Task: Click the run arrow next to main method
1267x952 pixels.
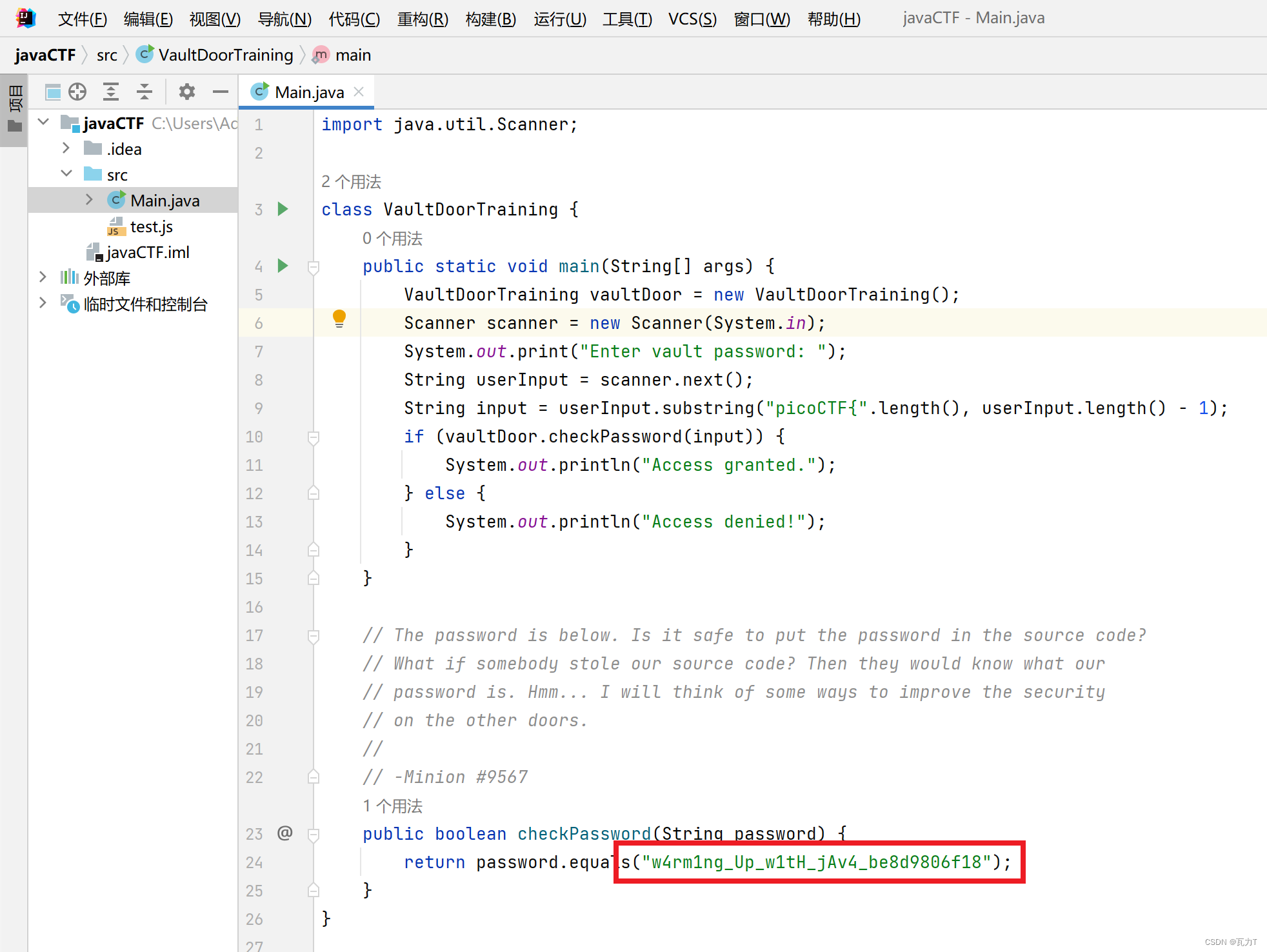Action: coord(283,266)
